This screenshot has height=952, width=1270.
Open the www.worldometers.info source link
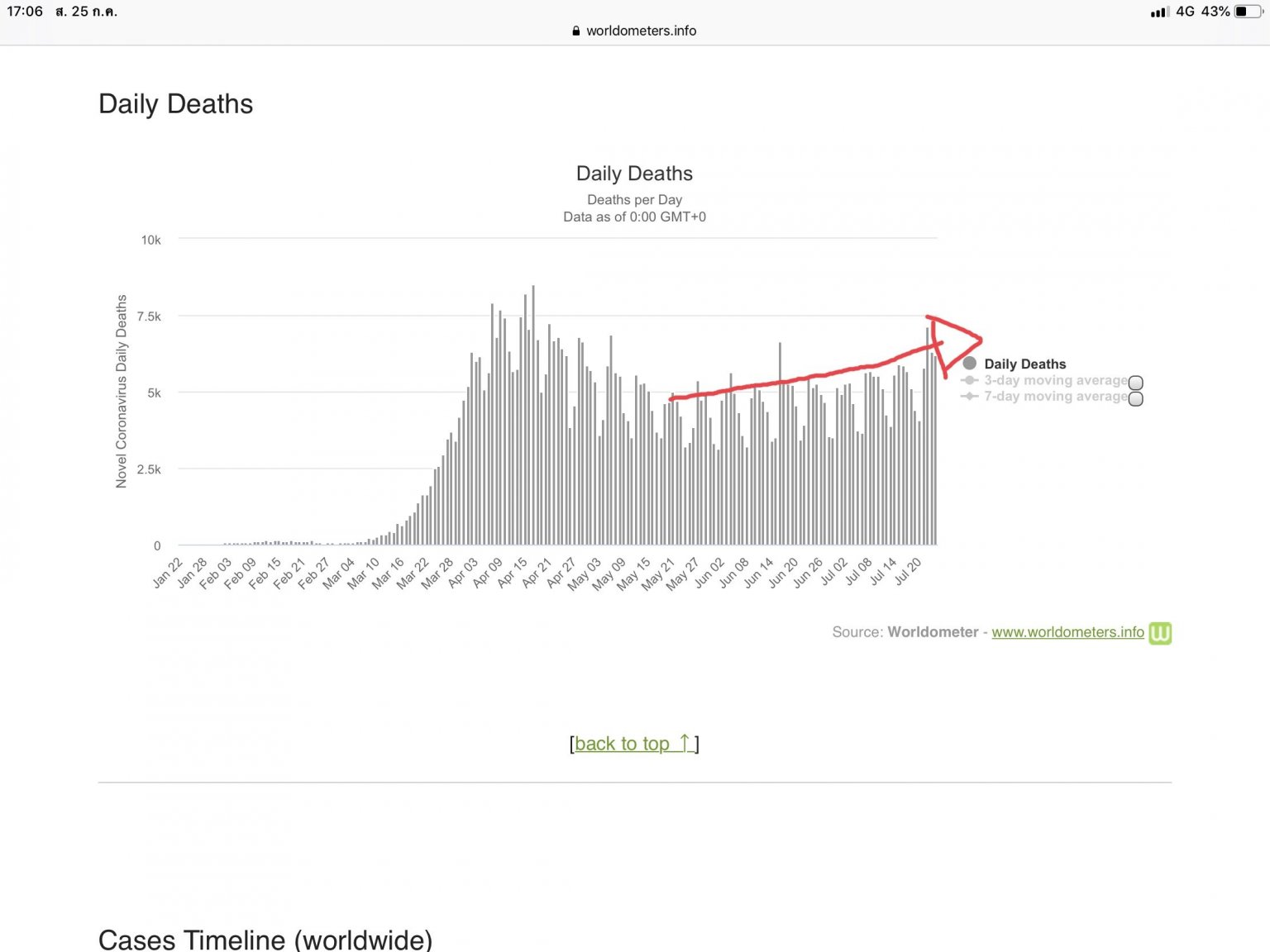pos(1067,632)
